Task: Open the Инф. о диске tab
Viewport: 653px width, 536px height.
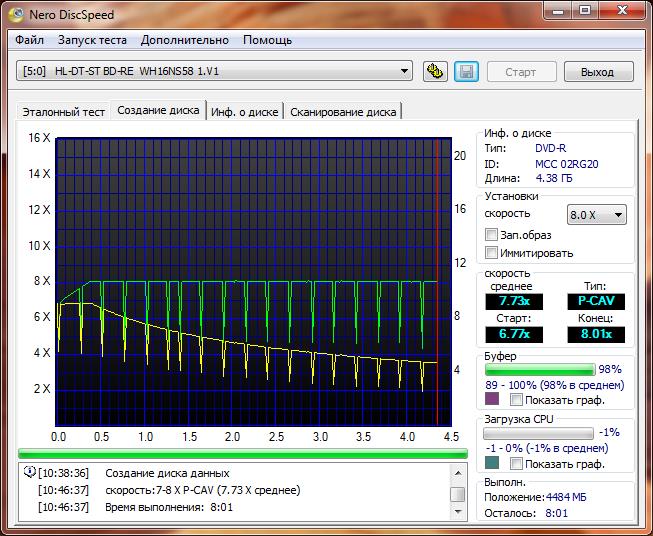Action: point(245,112)
